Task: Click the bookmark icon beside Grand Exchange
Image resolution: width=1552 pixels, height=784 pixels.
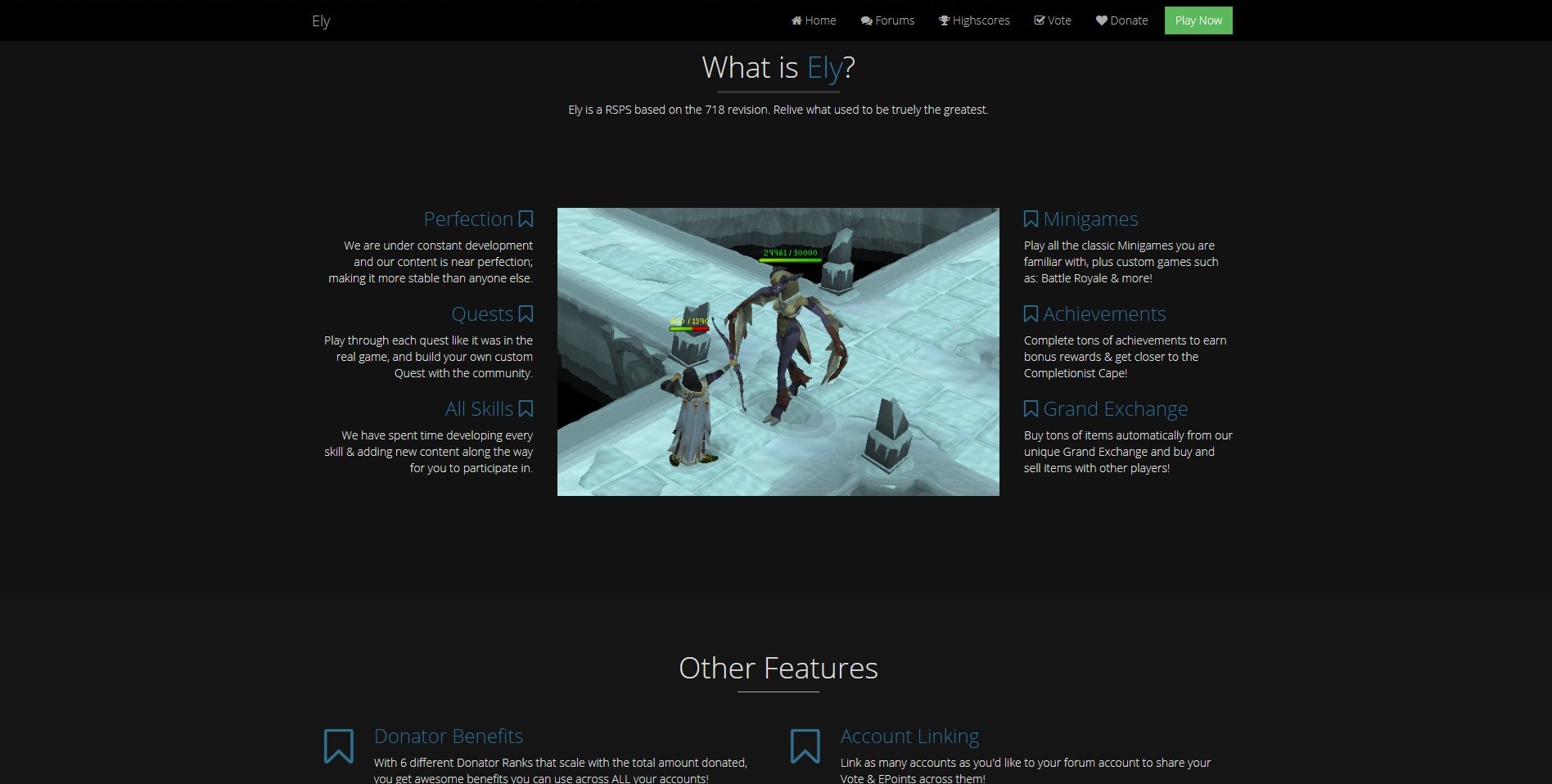Action: (x=1030, y=408)
